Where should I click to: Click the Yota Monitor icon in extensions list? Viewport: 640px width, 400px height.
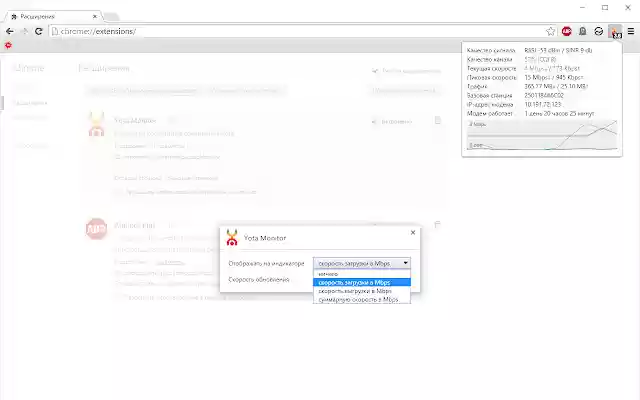click(x=96, y=124)
